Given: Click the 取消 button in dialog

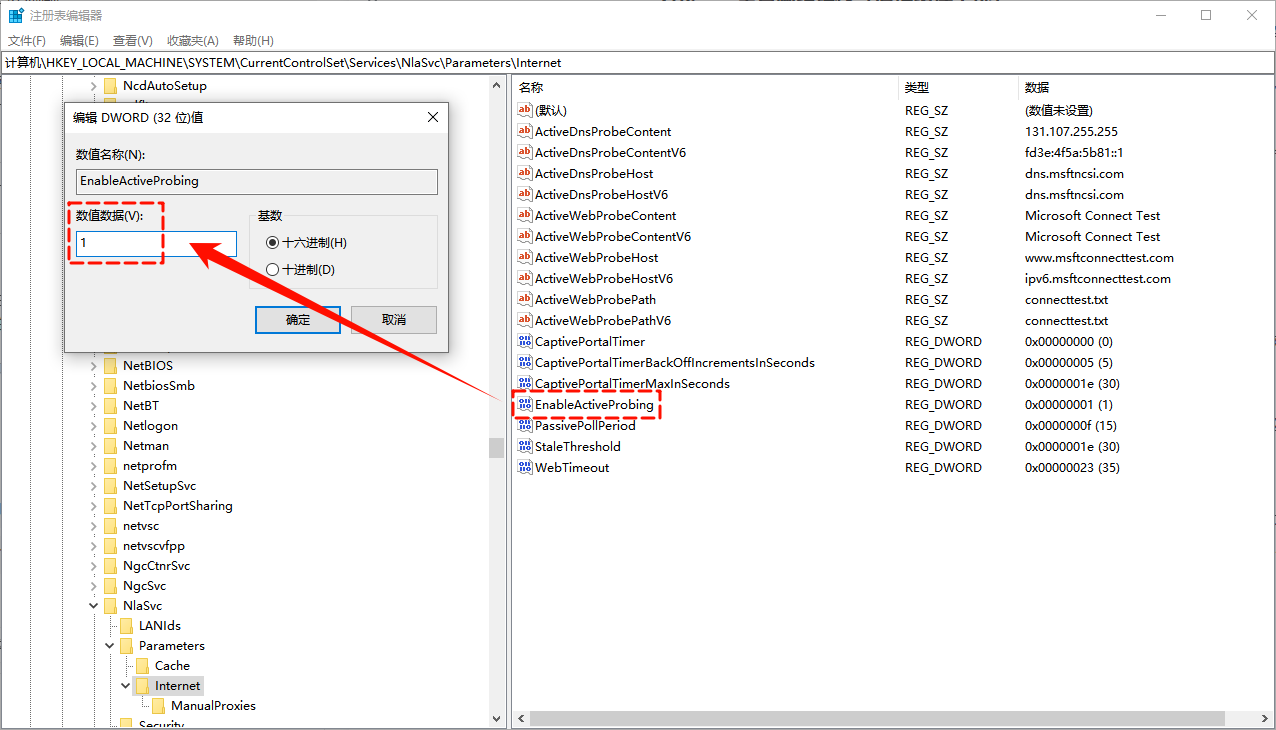Looking at the screenshot, I should tap(394, 320).
